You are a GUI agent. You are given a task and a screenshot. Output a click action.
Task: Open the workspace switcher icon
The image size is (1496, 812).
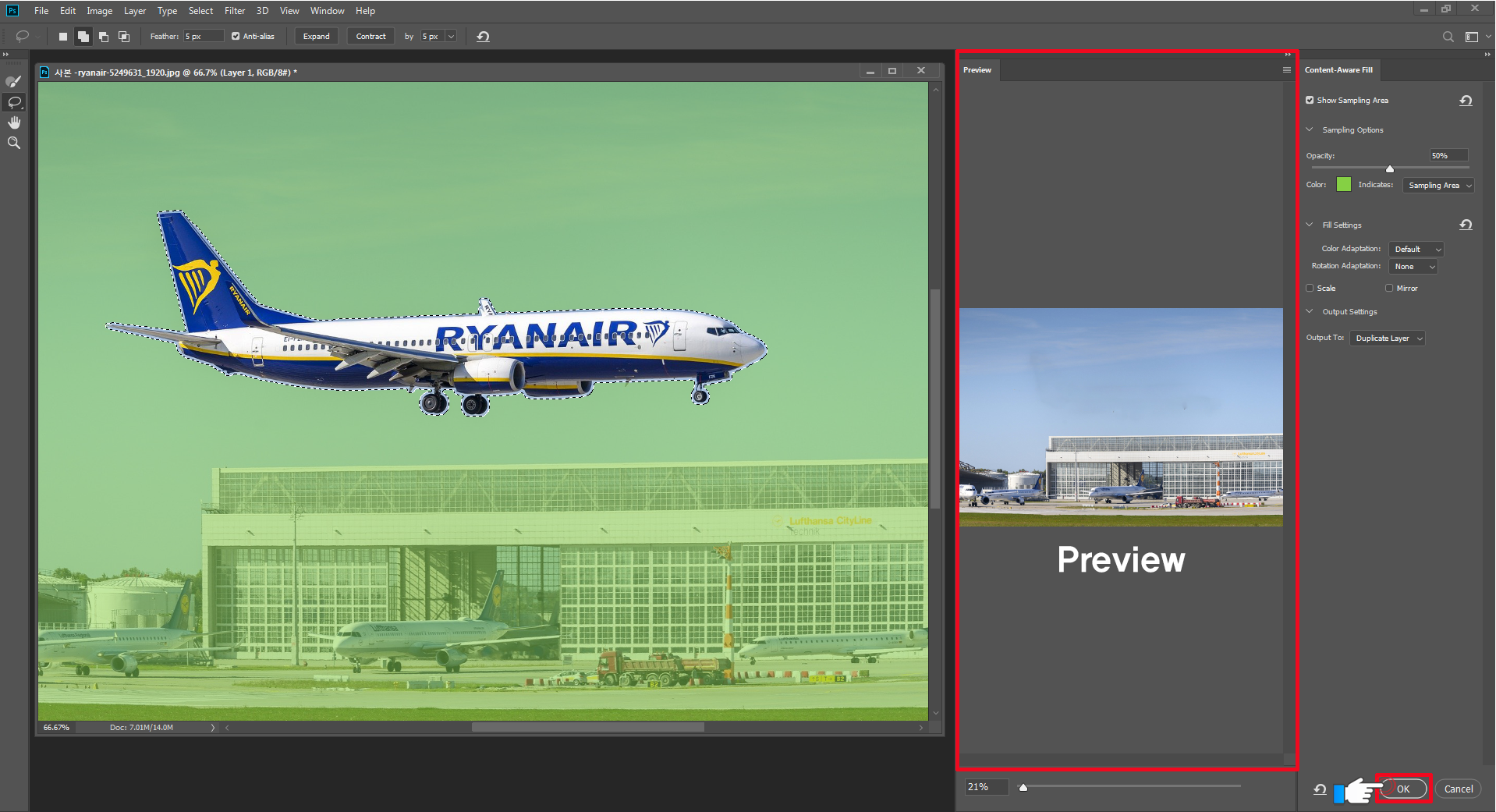coord(1472,37)
